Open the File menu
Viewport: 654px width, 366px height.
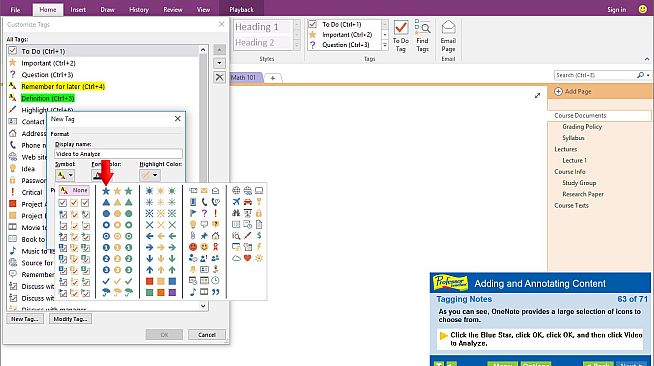15,9
